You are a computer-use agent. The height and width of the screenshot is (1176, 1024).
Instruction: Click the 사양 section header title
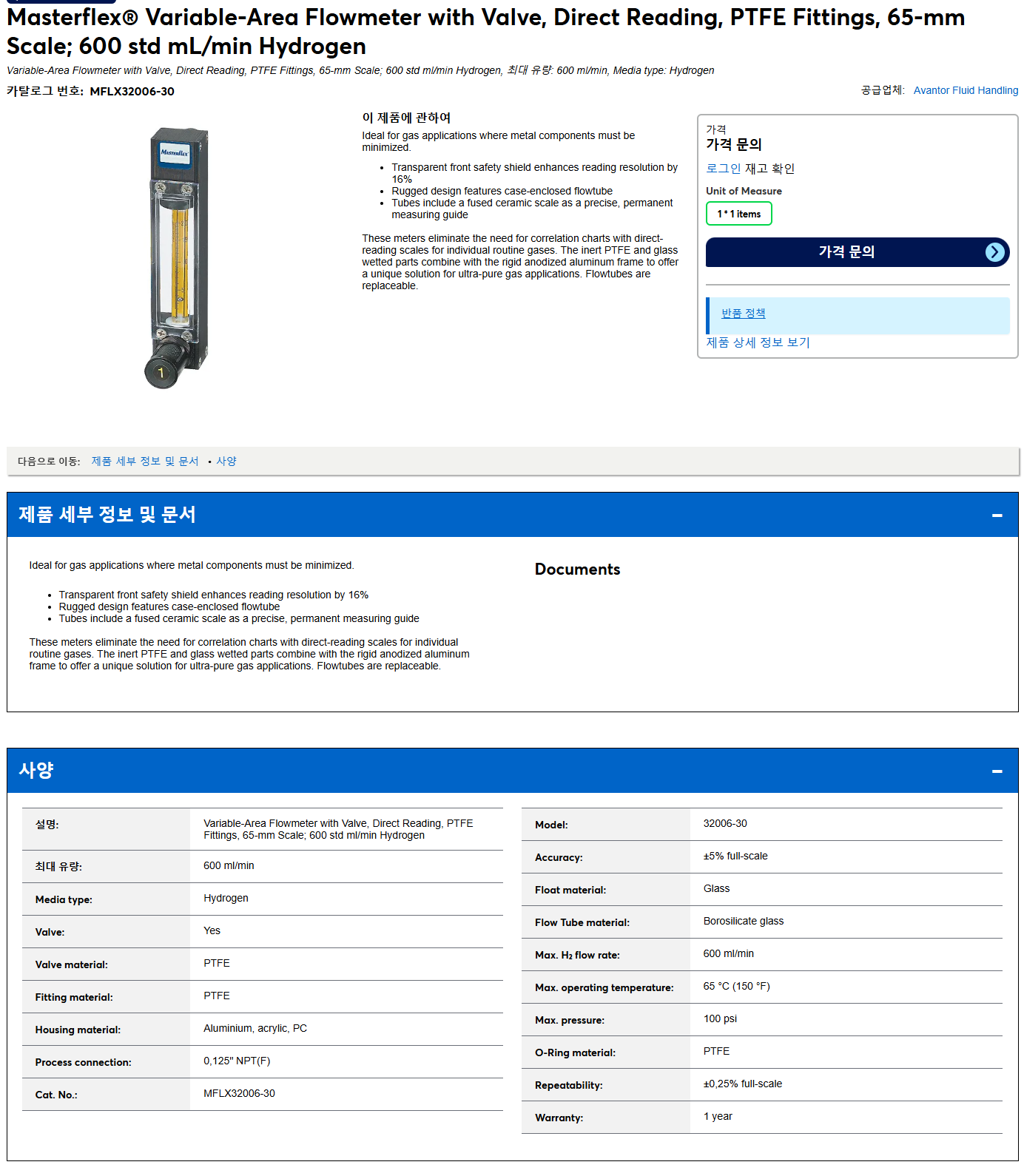pyautogui.click(x=36, y=770)
